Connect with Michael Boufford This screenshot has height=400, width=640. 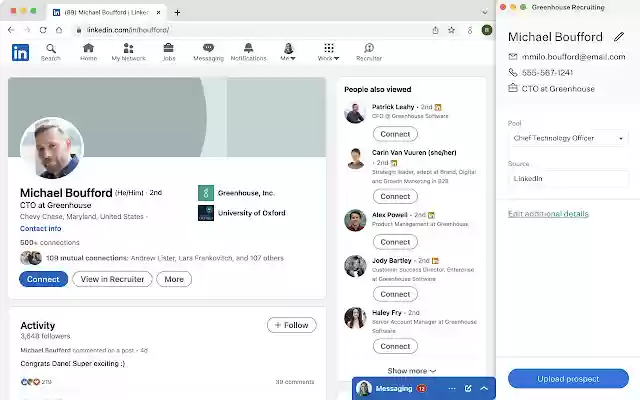tap(43, 279)
